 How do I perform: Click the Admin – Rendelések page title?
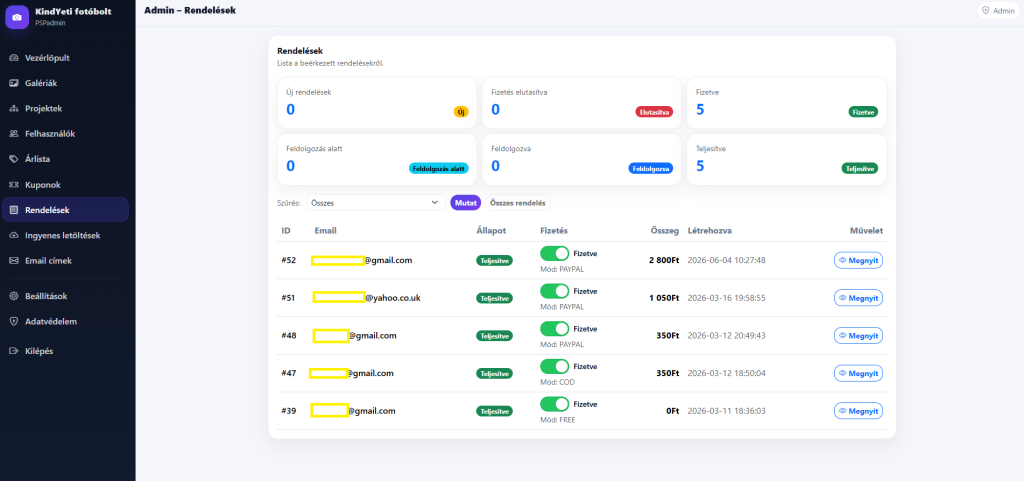(190, 10)
